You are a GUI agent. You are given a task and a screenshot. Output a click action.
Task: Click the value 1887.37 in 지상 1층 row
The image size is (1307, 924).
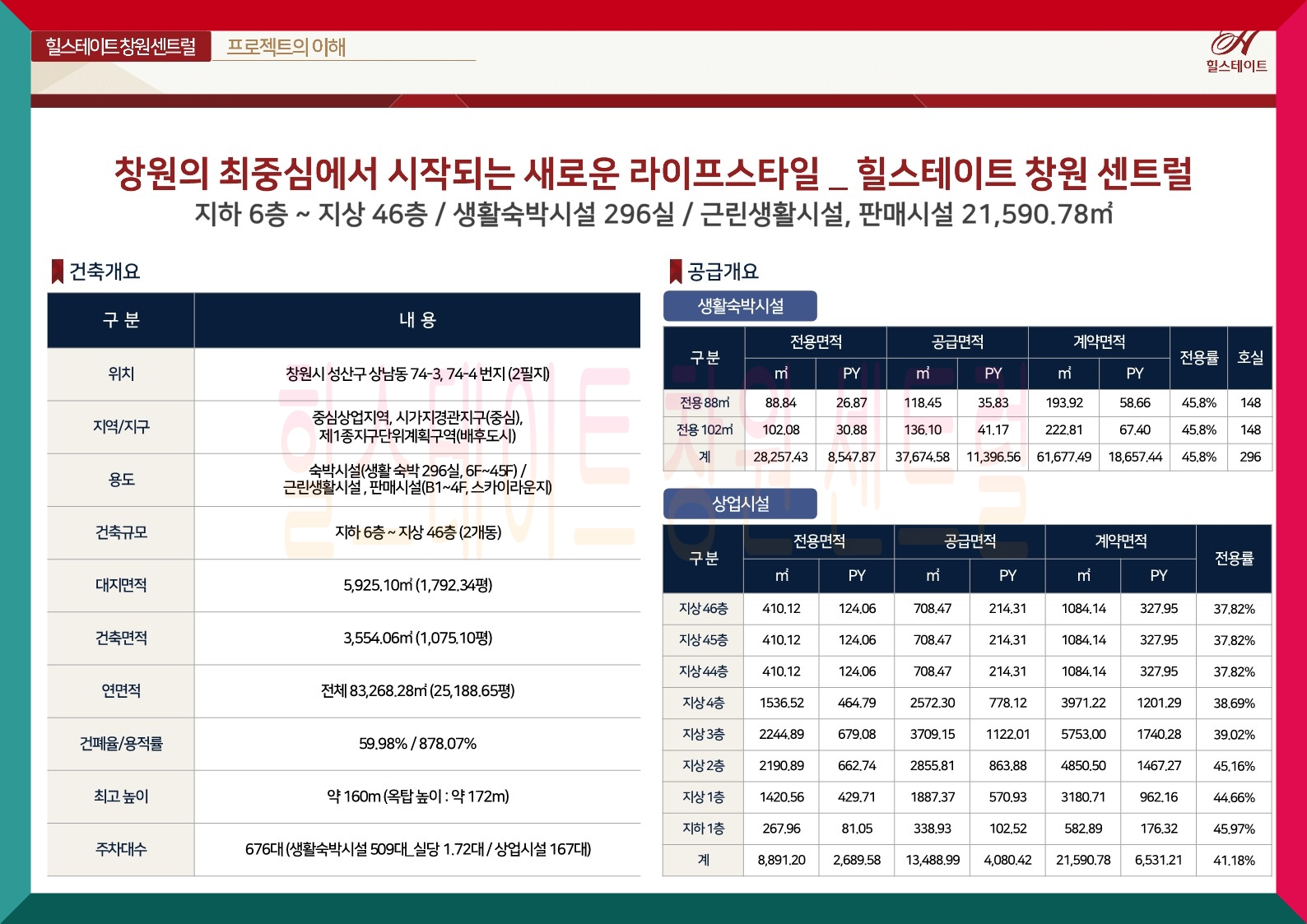coord(933,796)
